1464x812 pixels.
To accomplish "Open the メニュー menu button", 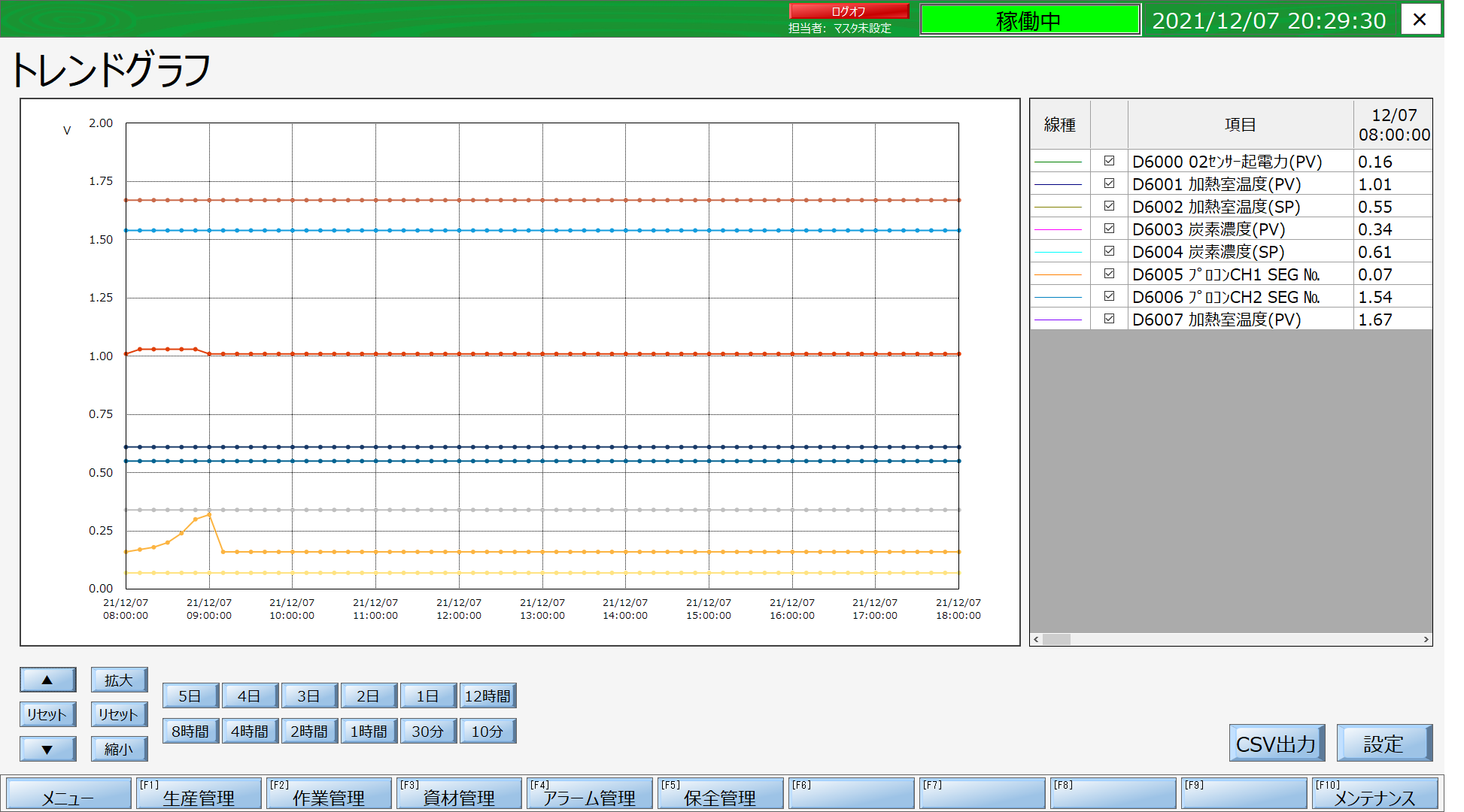I will 68,794.
